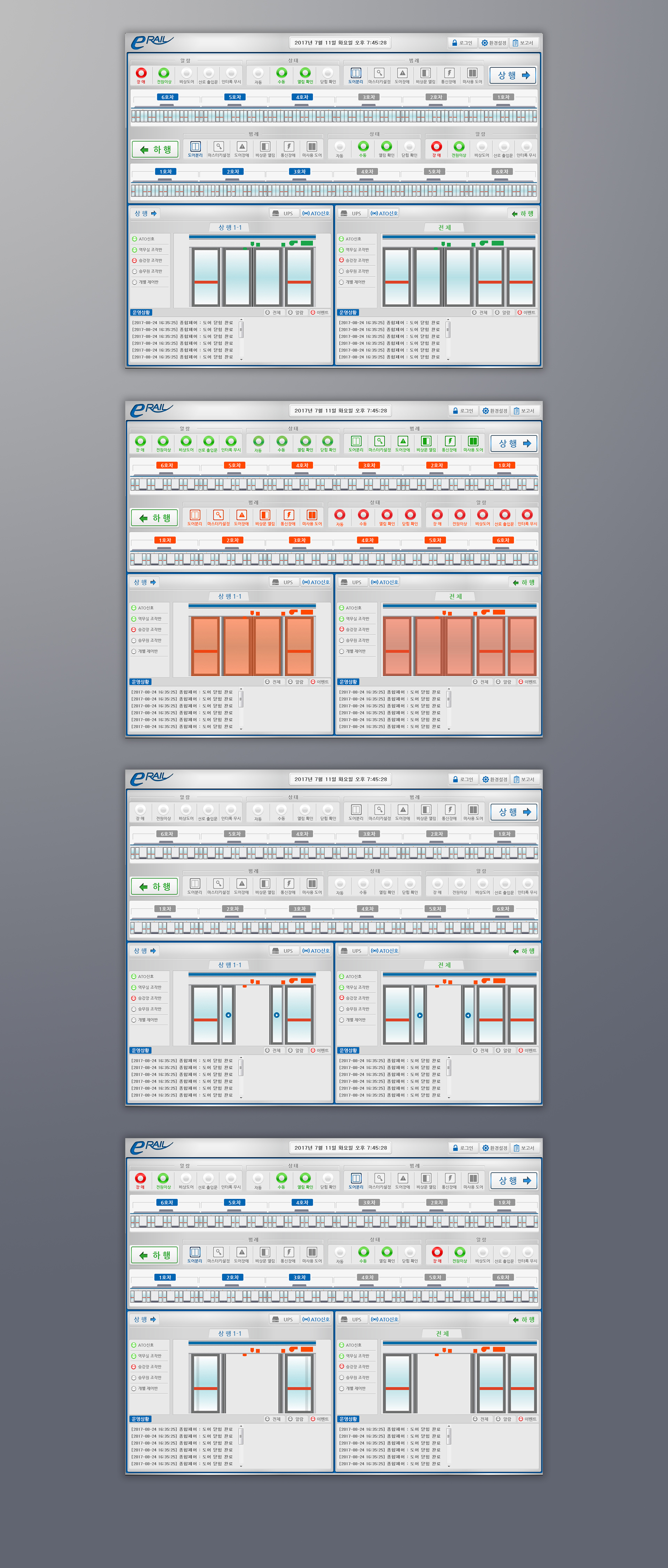Select 비상문 열림 icon beside 상행 in top screen
The image size is (668, 1568).
pyautogui.click(x=426, y=73)
